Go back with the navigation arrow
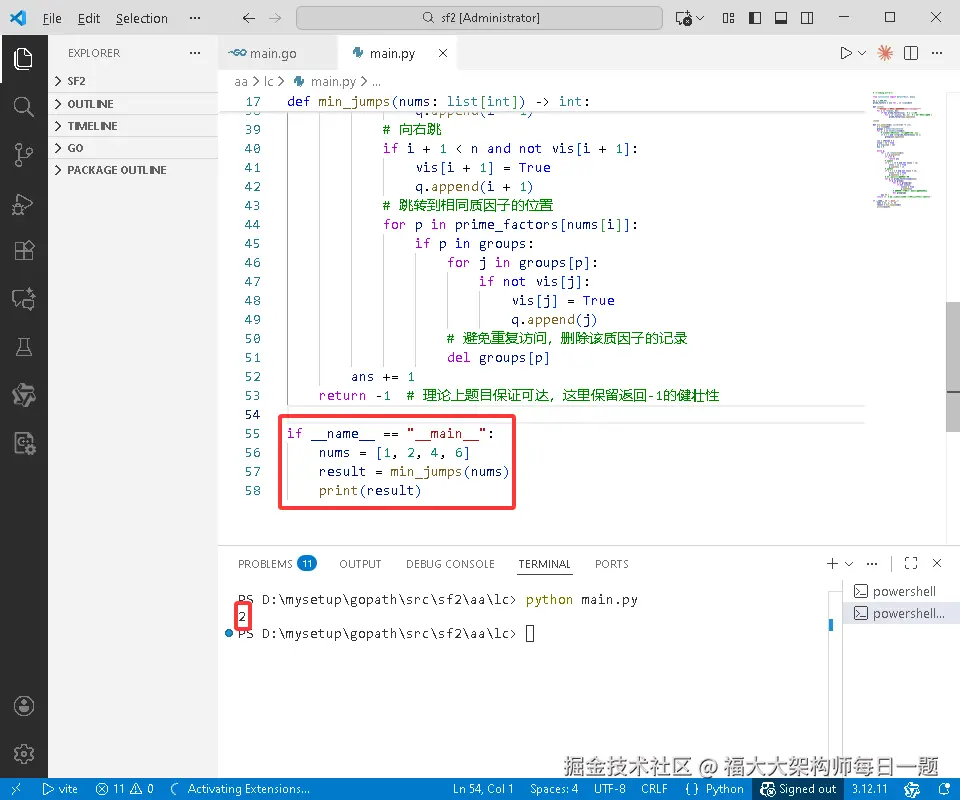 click(249, 18)
